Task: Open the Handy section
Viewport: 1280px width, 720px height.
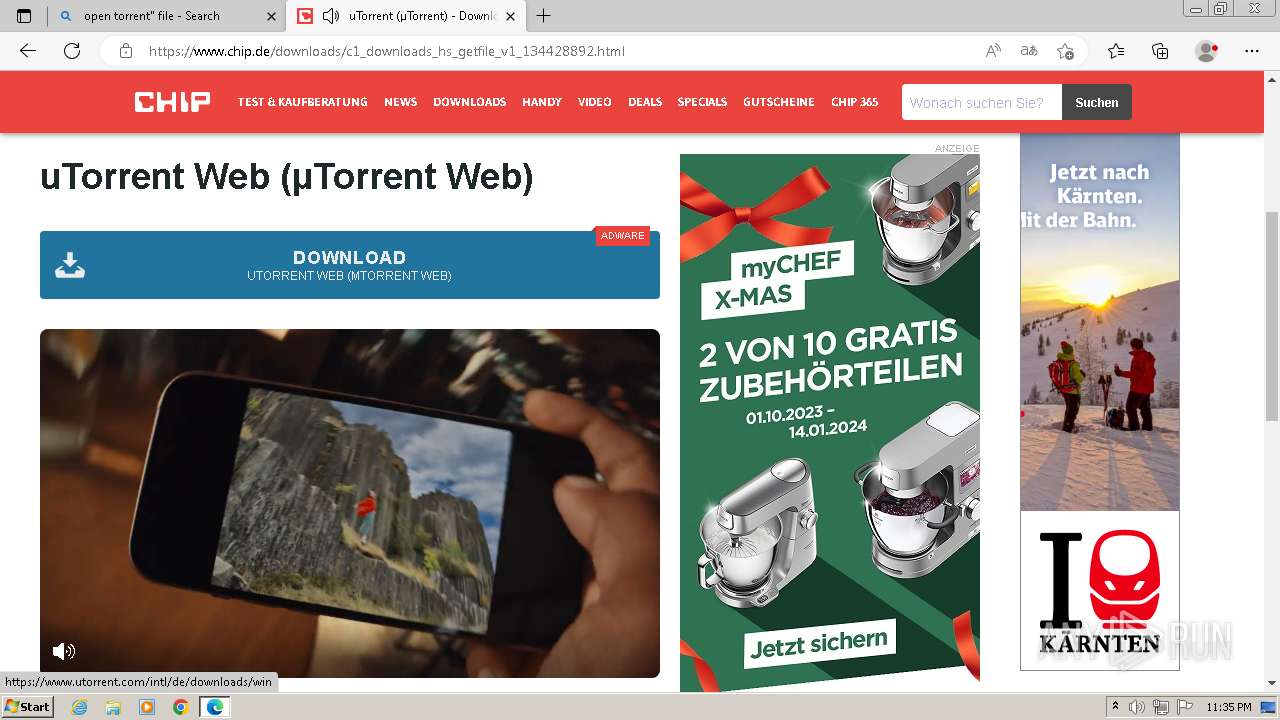Action: [541, 102]
